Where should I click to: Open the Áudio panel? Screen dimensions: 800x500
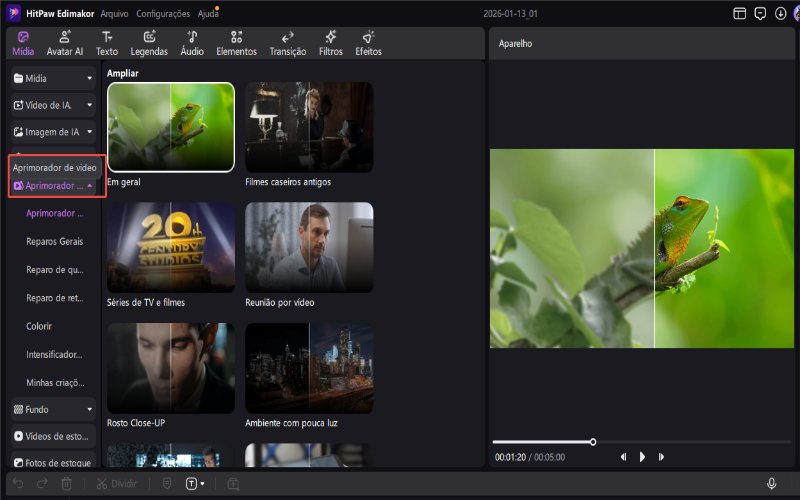click(191, 43)
